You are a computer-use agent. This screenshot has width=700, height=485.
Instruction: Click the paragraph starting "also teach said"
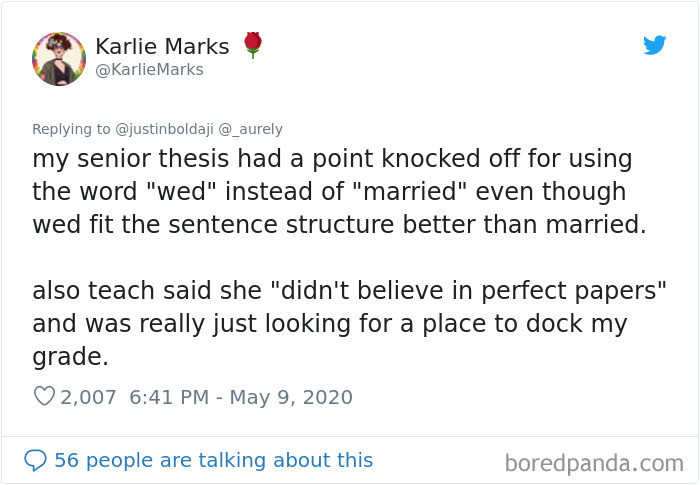[330, 325]
